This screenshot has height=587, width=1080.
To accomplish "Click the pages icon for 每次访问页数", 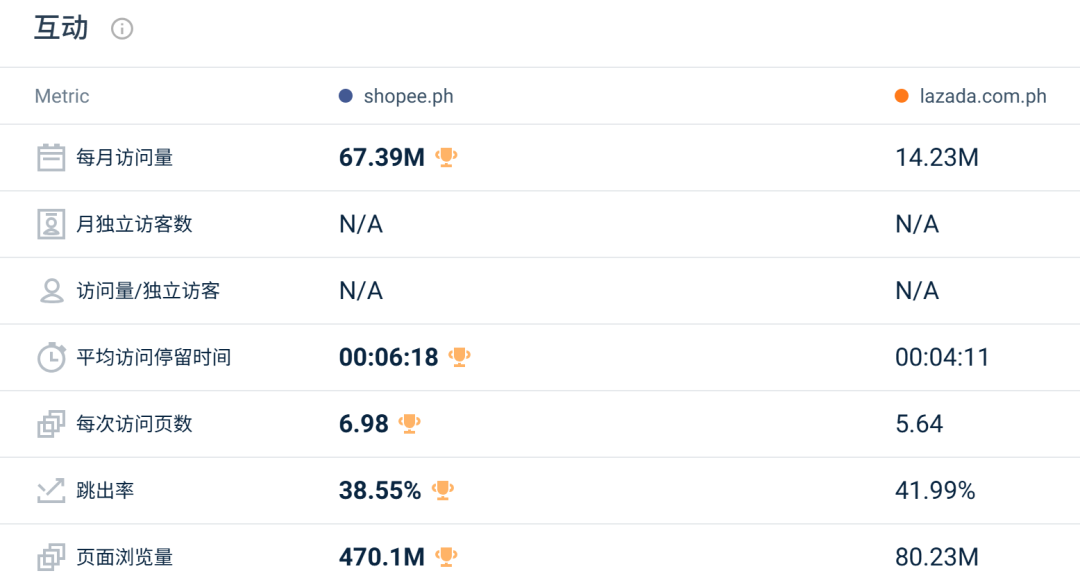I will (x=51, y=424).
